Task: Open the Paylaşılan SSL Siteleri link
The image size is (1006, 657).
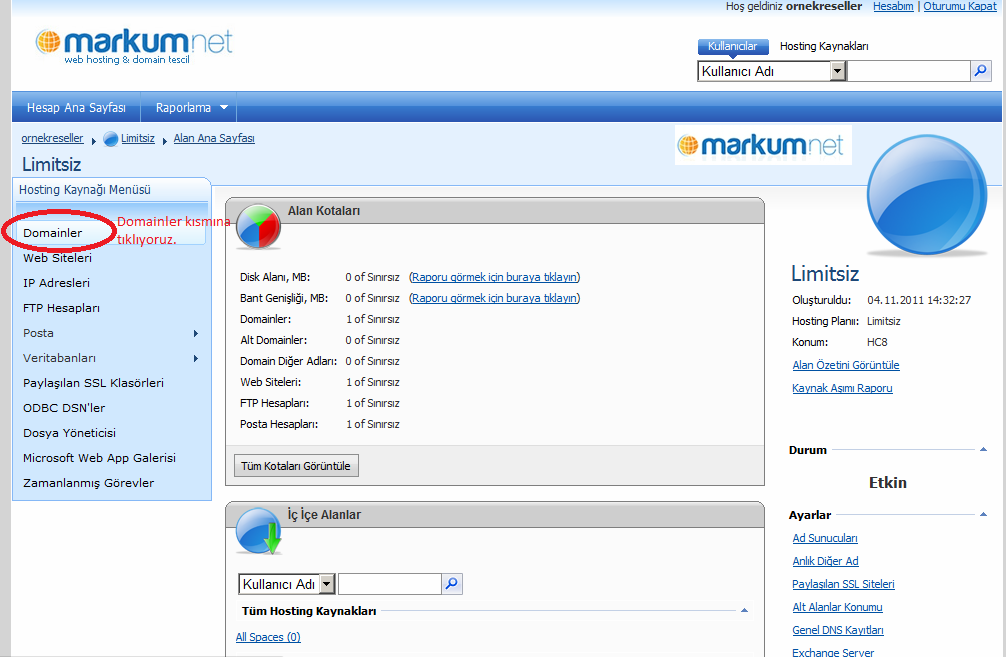Action: tap(843, 584)
